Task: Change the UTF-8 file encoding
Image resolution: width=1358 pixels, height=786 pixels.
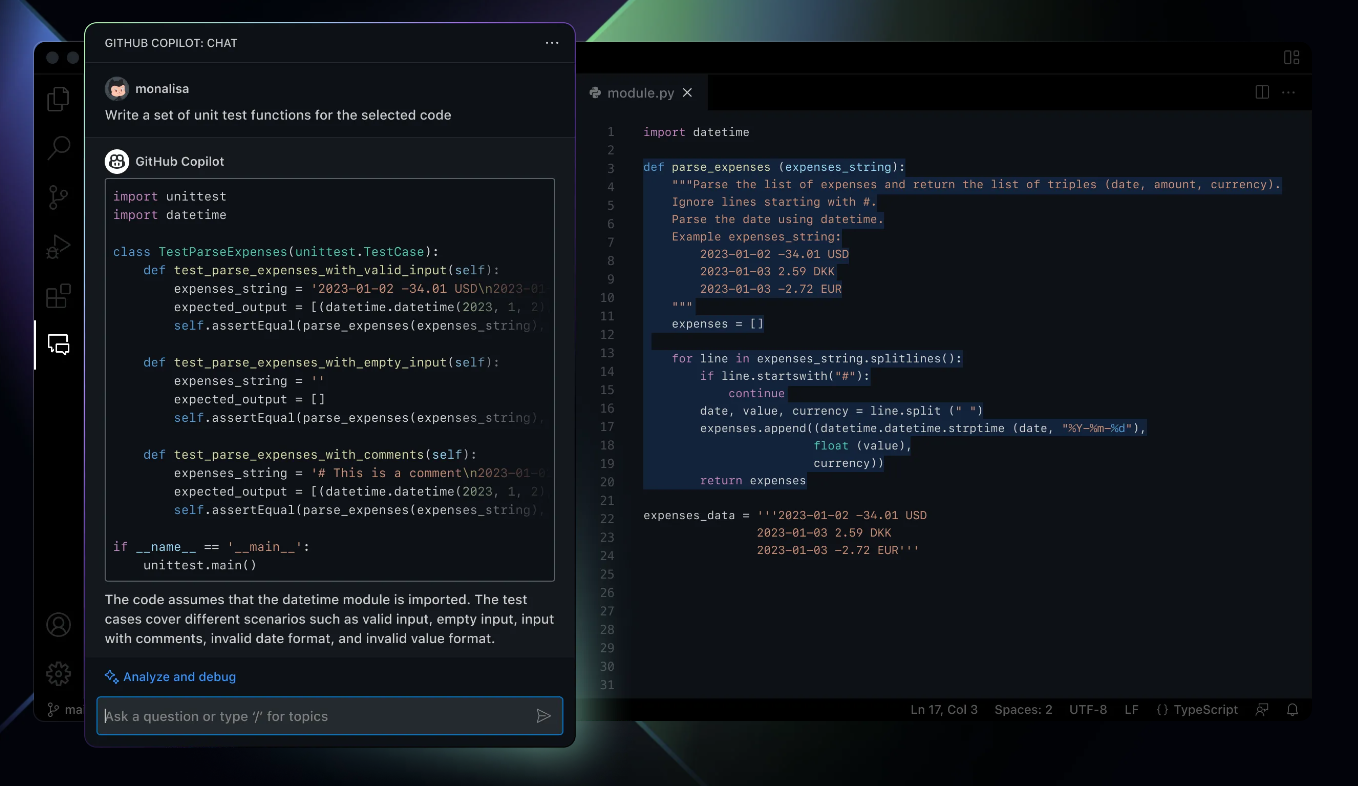Action: 1087,710
